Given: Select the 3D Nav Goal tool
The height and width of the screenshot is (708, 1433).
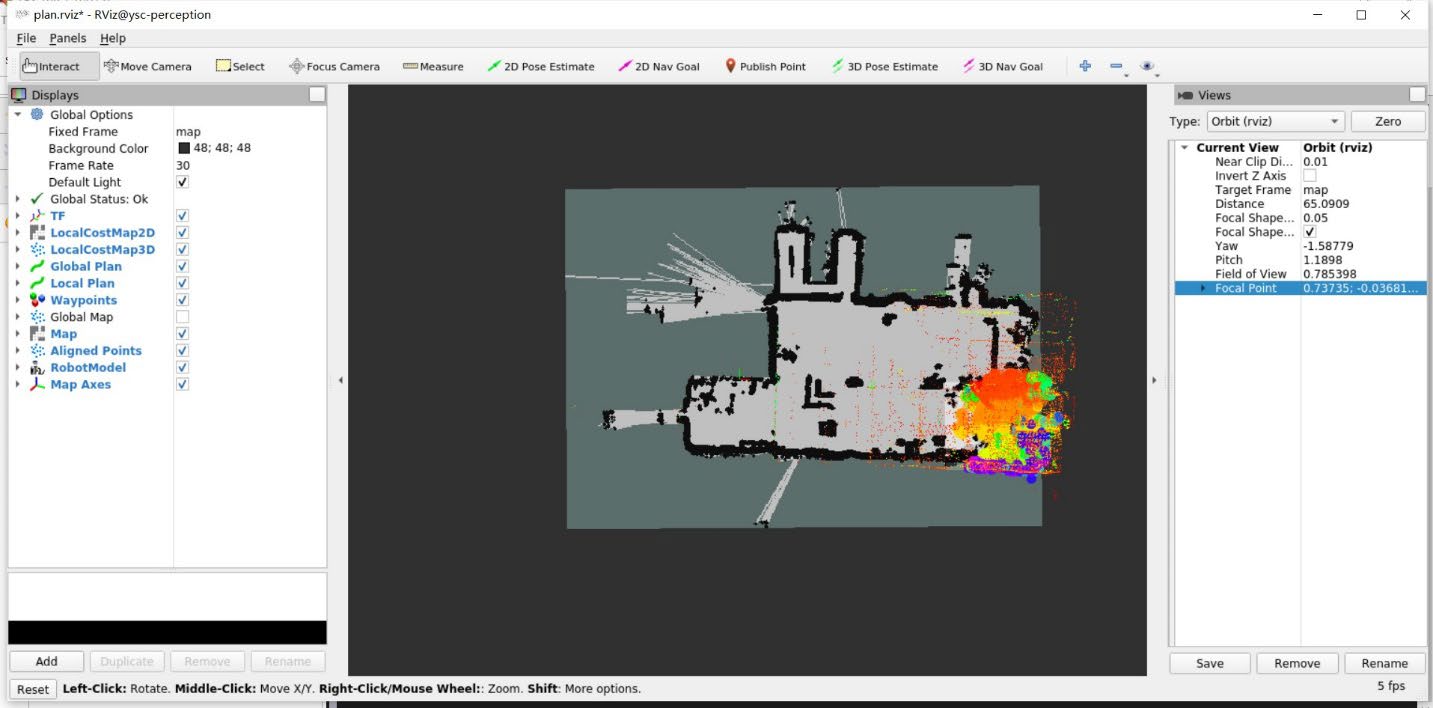Looking at the screenshot, I should coord(1002,66).
